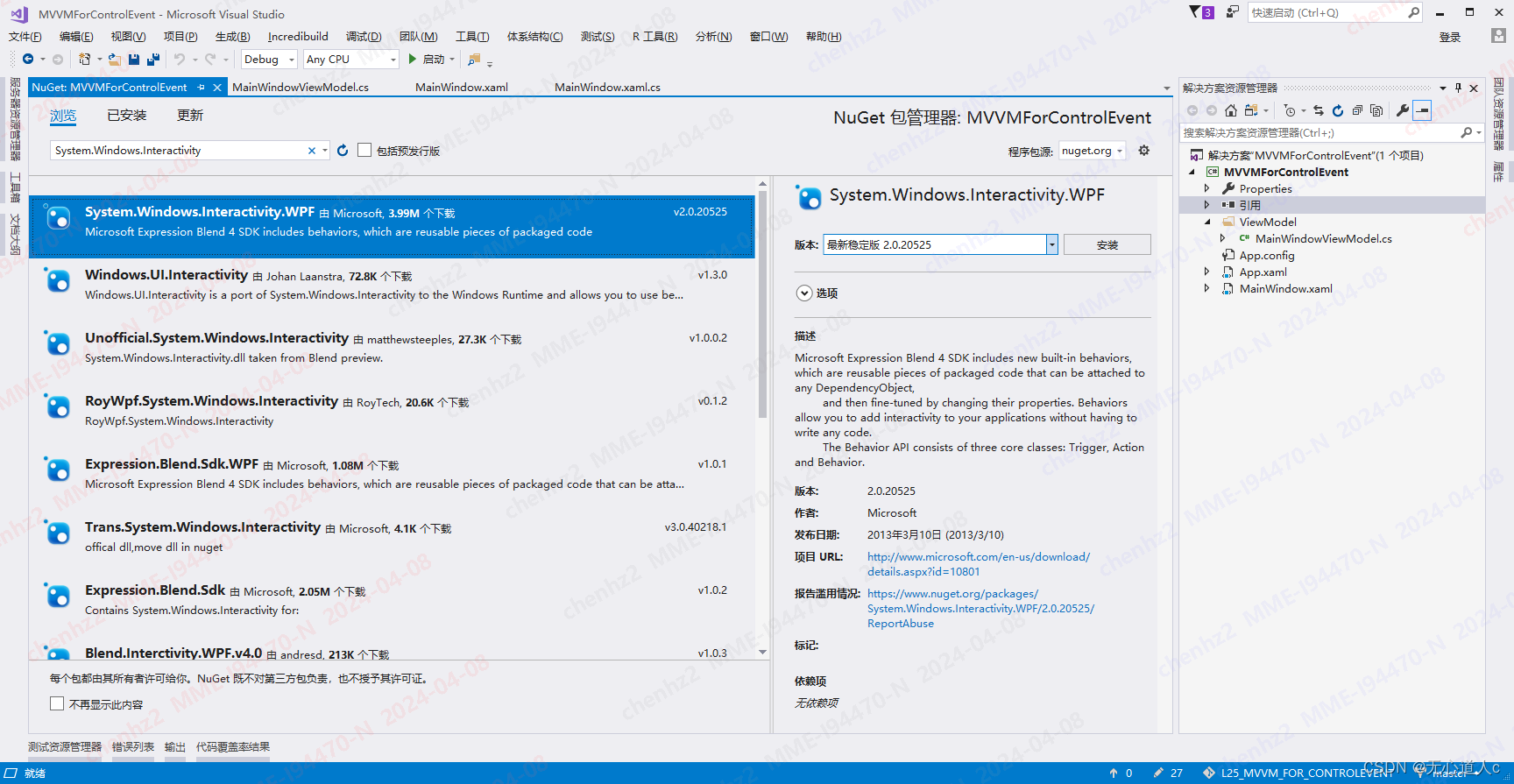Switch to the MainWindow.xaml.cs tab
The width and height of the screenshot is (1514, 784).
[607, 88]
